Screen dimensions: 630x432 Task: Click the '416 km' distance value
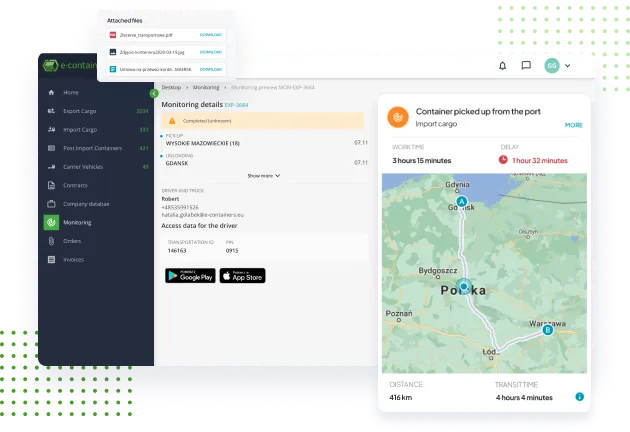point(401,397)
